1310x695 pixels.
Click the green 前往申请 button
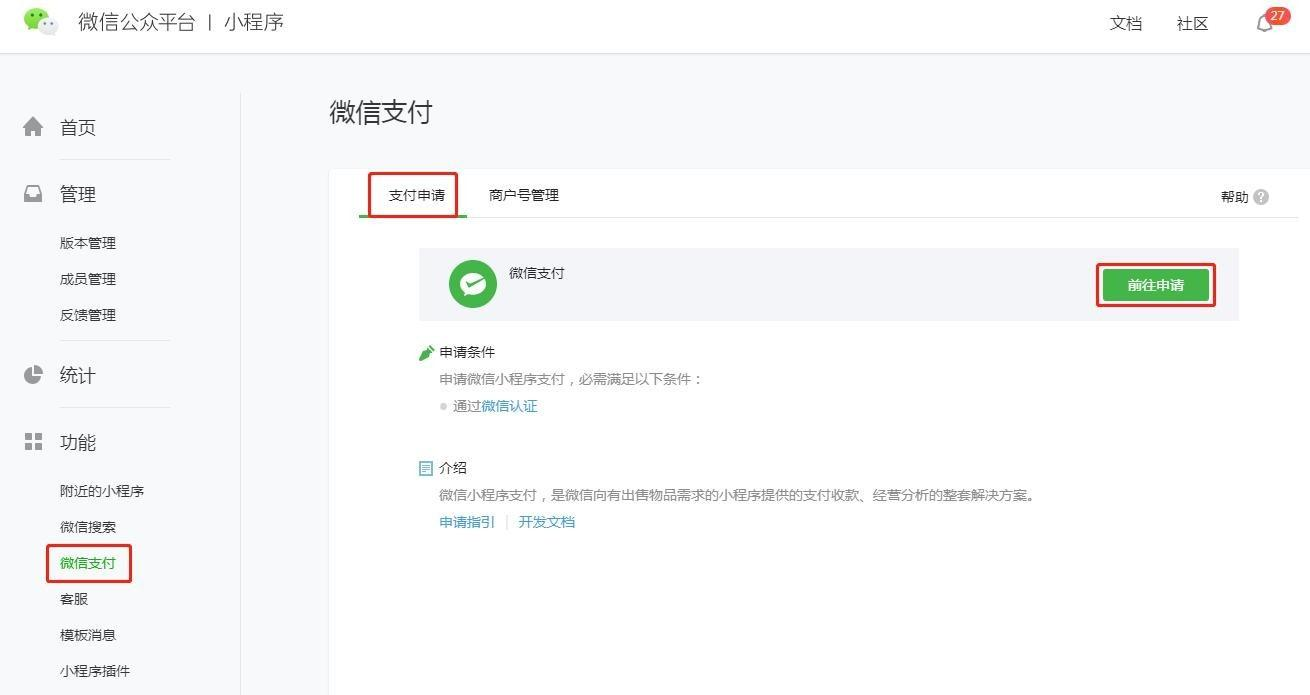[x=1156, y=285]
